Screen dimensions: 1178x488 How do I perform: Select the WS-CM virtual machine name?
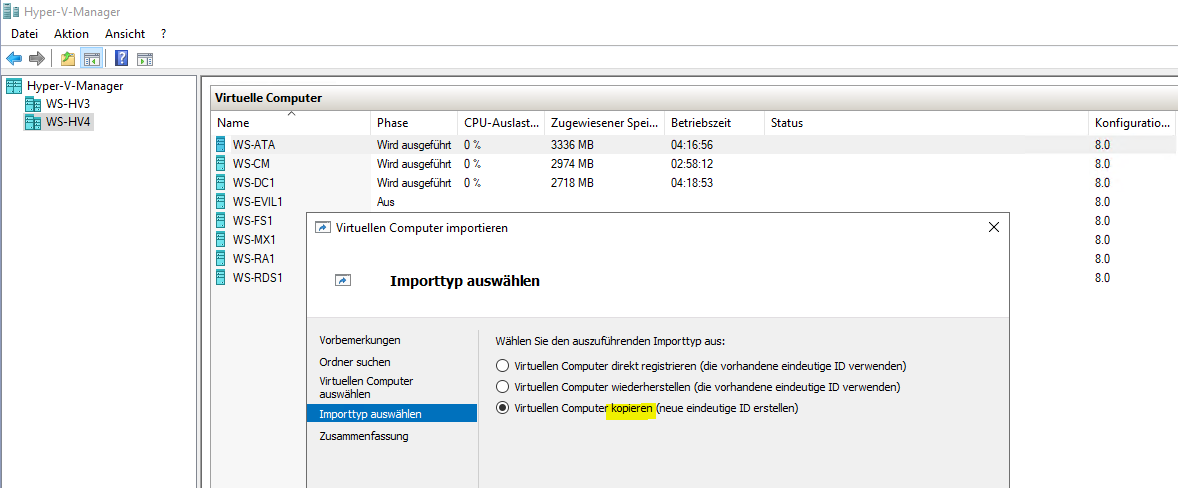click(x=251, y=163)
